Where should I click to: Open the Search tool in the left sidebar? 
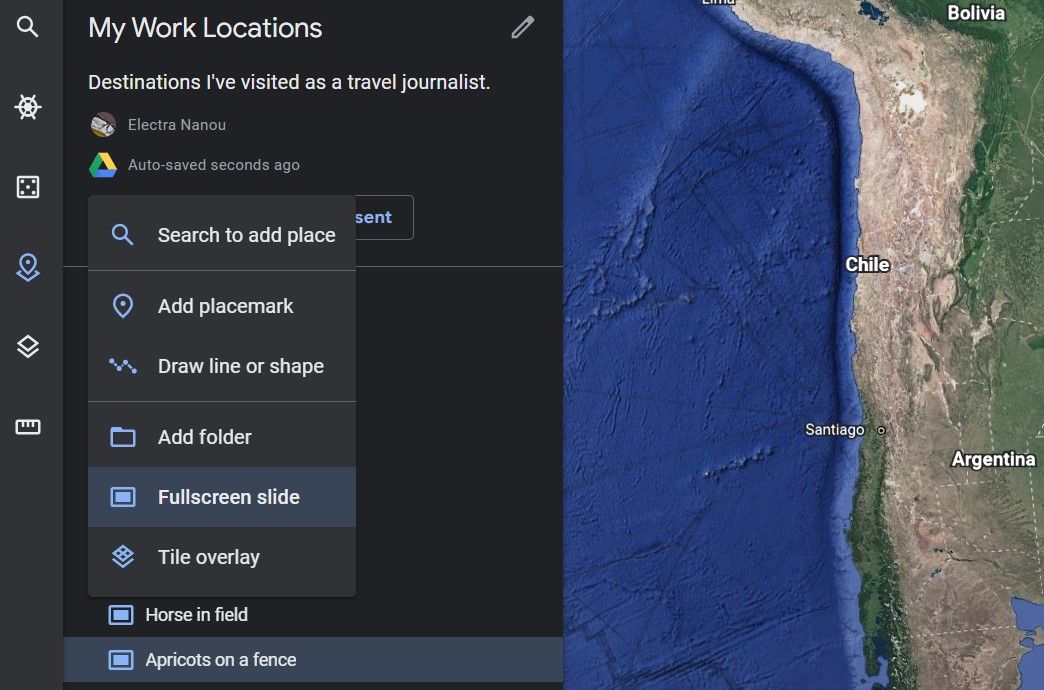28,27
